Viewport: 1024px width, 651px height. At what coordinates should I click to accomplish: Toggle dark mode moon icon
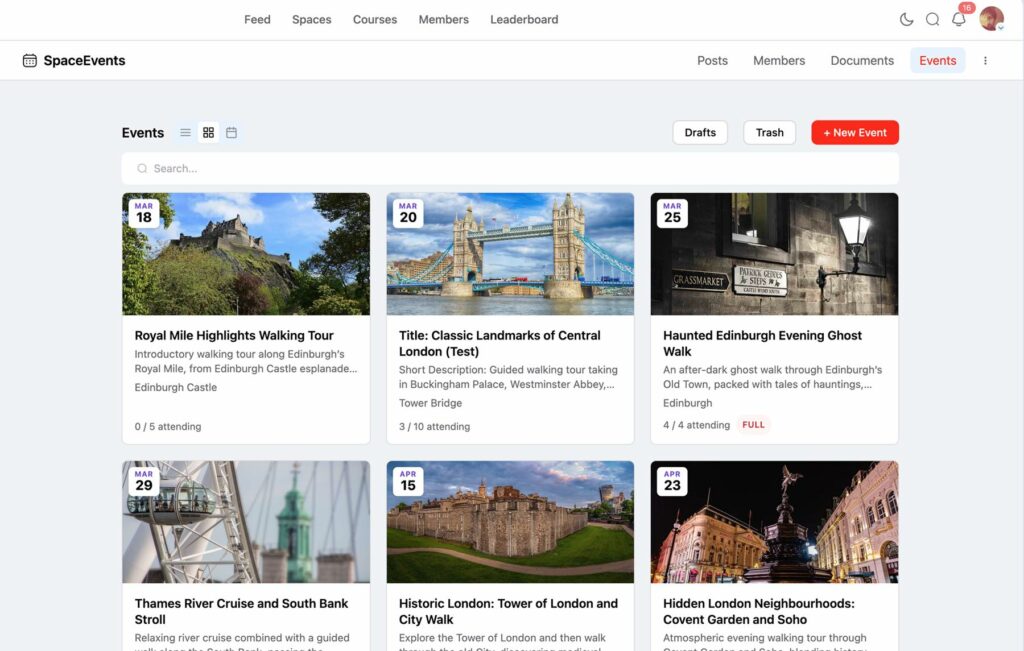(907, 19)
